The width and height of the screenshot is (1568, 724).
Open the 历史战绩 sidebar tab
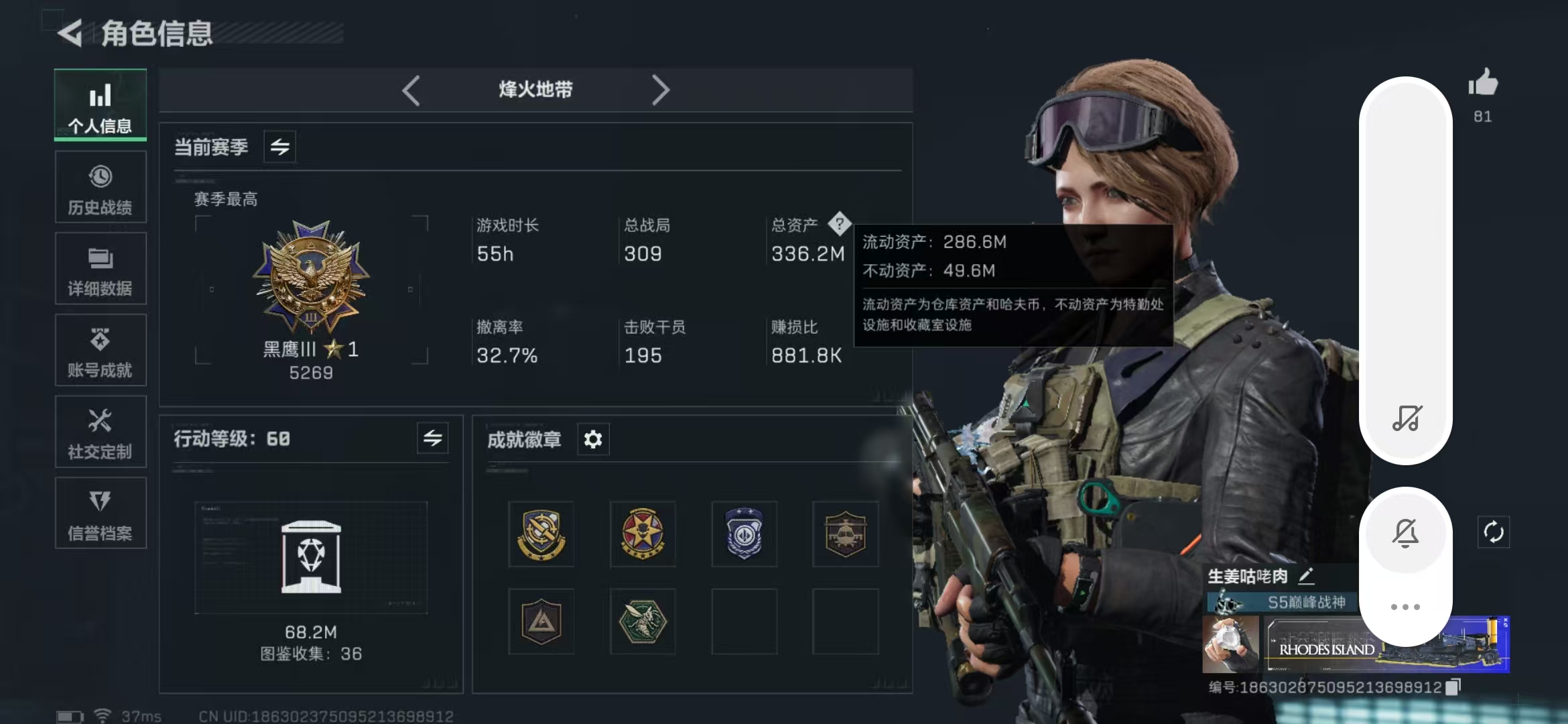click(x=101, y=187)
